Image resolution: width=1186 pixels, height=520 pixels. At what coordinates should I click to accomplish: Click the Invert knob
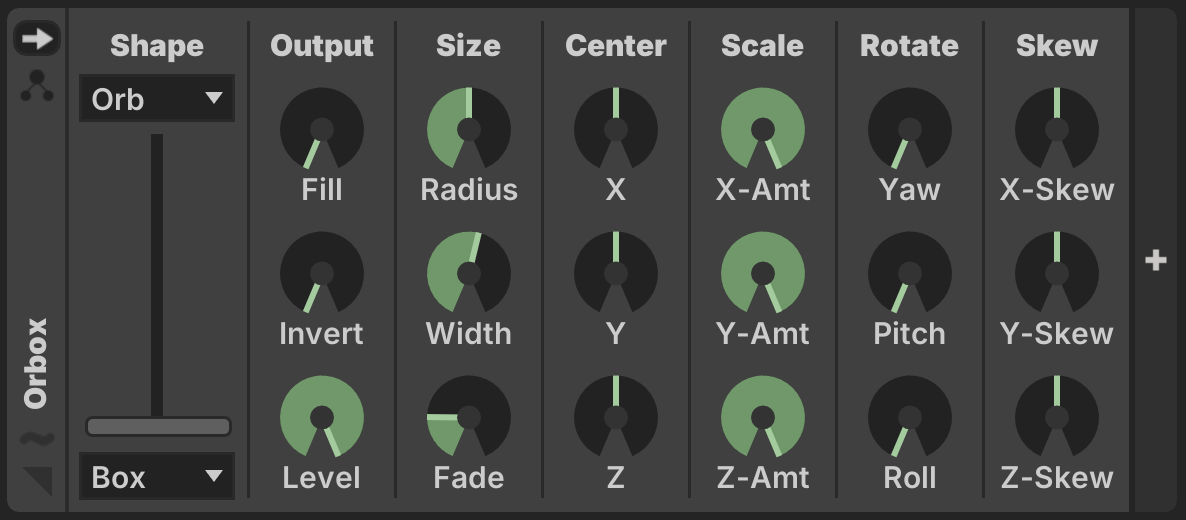click(x=321, y=273)
